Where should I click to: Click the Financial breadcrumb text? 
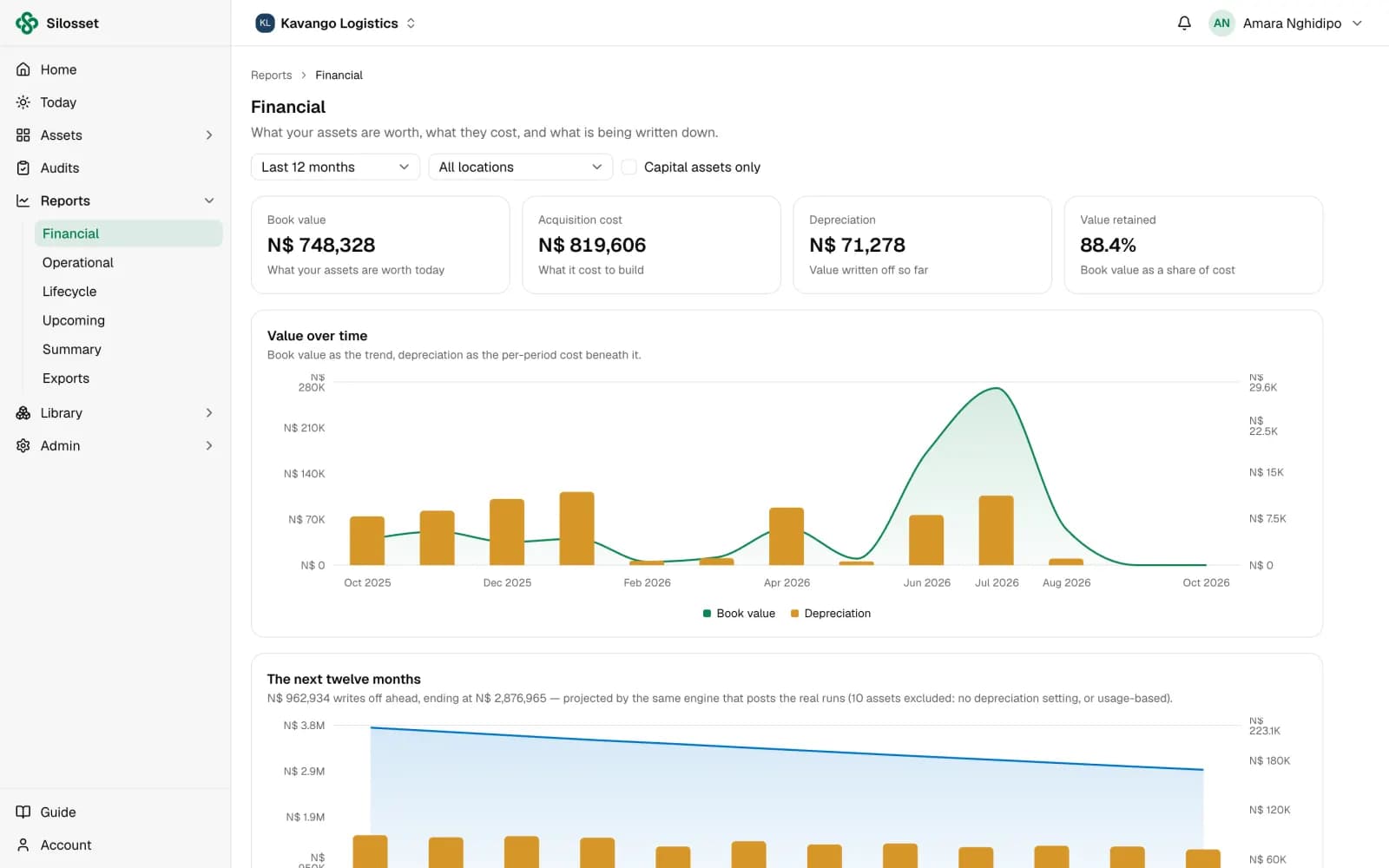point(339,76)
